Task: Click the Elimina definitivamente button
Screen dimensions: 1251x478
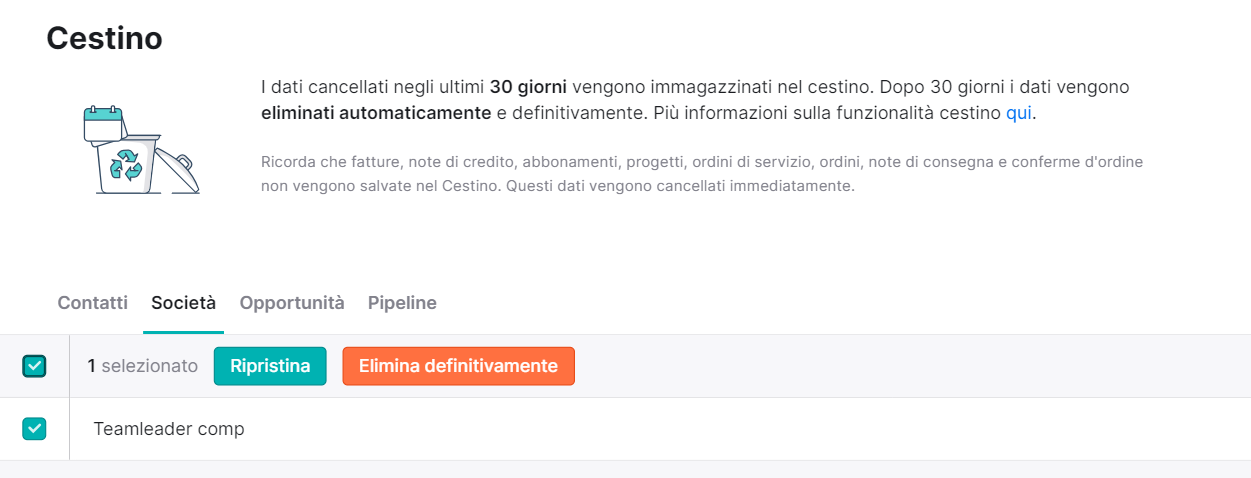Action: (458, 366)
